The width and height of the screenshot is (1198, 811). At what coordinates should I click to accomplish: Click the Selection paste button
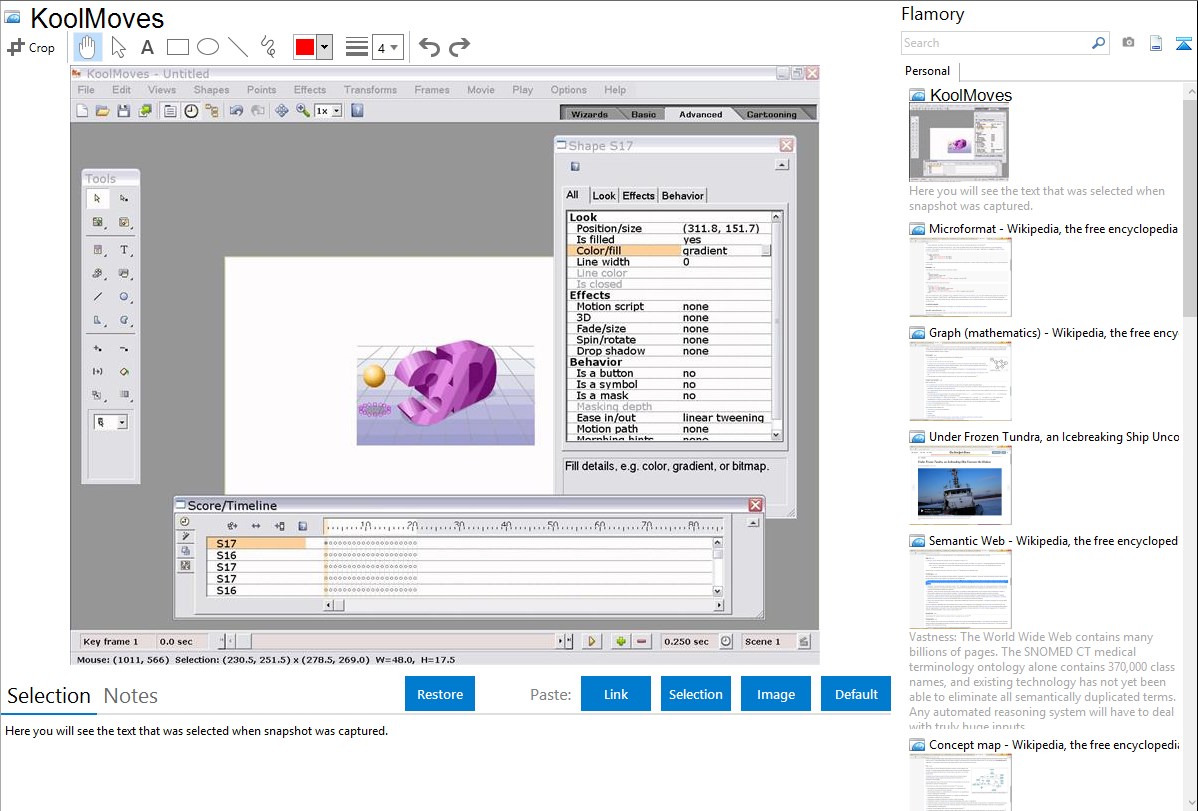pos(695,694)
